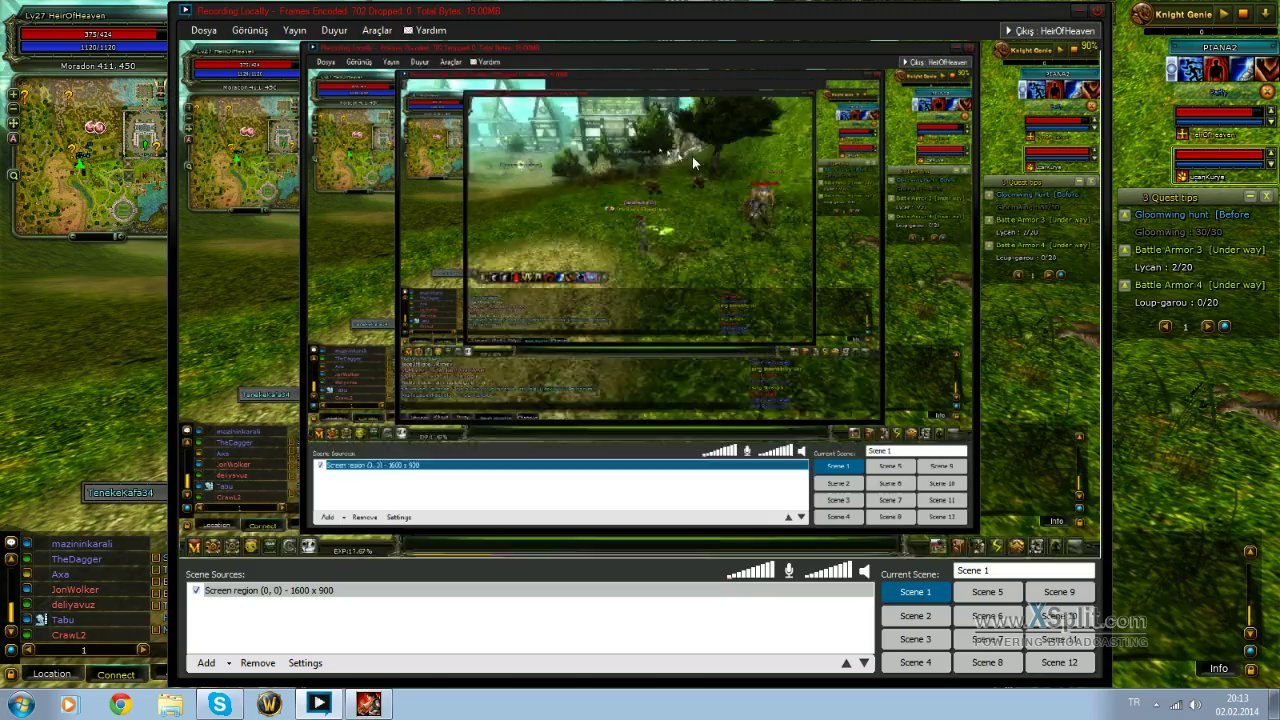Switch to Scene 5
Viewport: 1280px width, 720px height.
(987, 592)
